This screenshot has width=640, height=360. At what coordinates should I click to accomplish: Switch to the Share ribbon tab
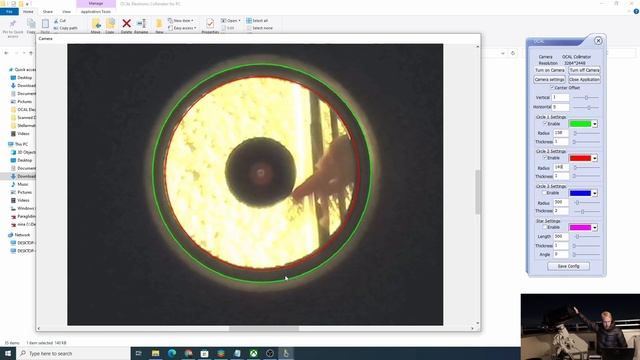48,11
